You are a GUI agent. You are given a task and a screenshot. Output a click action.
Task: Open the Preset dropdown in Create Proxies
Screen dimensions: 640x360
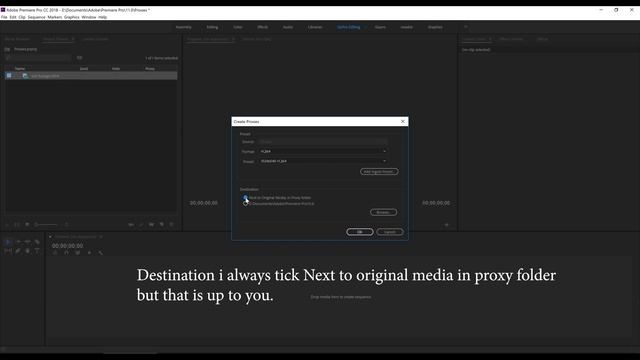tap(322, 161)
